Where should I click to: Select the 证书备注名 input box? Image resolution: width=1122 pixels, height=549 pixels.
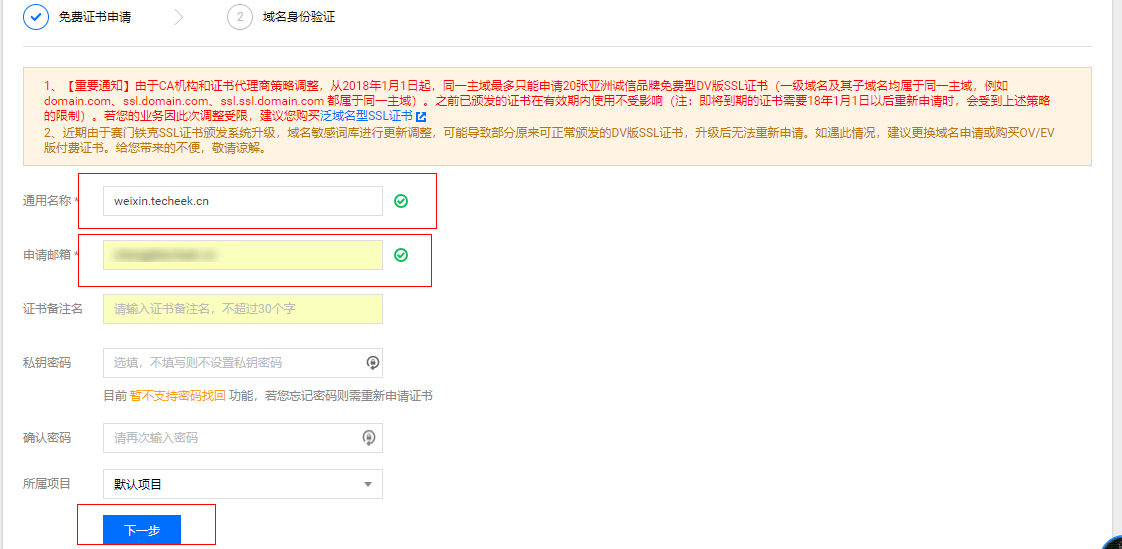[242, 309]
